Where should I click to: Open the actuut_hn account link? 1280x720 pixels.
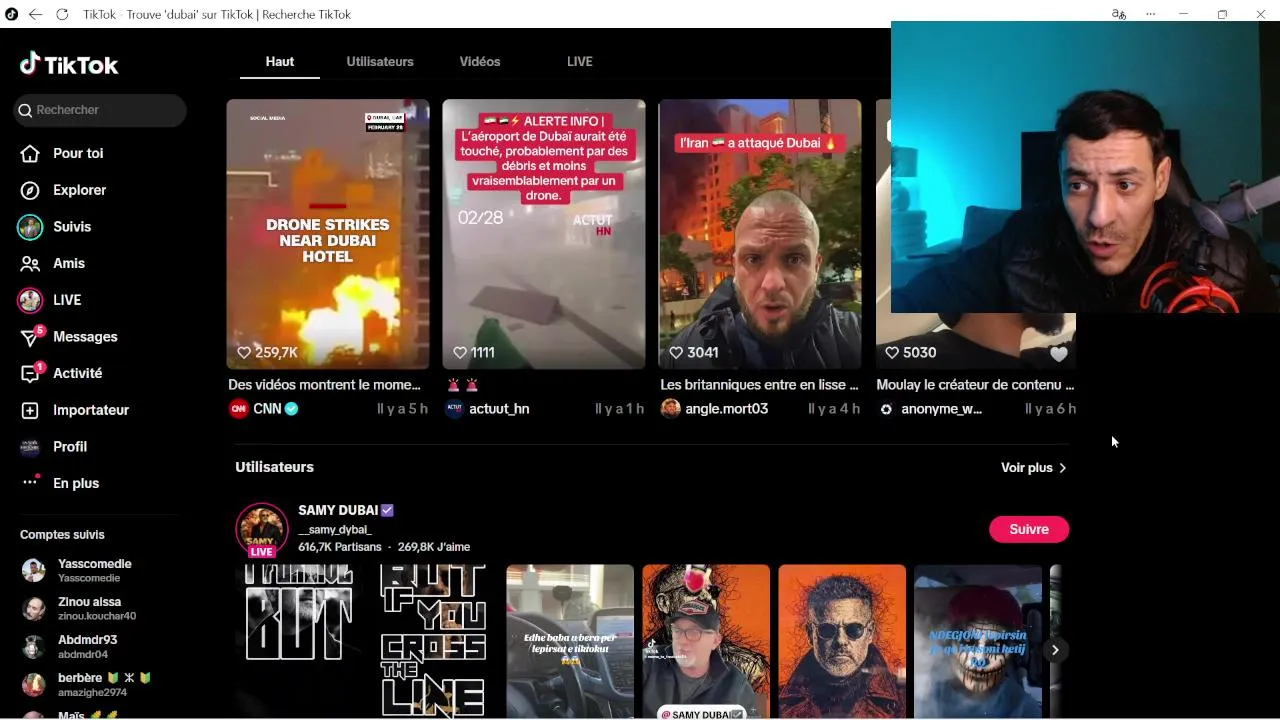499,408
